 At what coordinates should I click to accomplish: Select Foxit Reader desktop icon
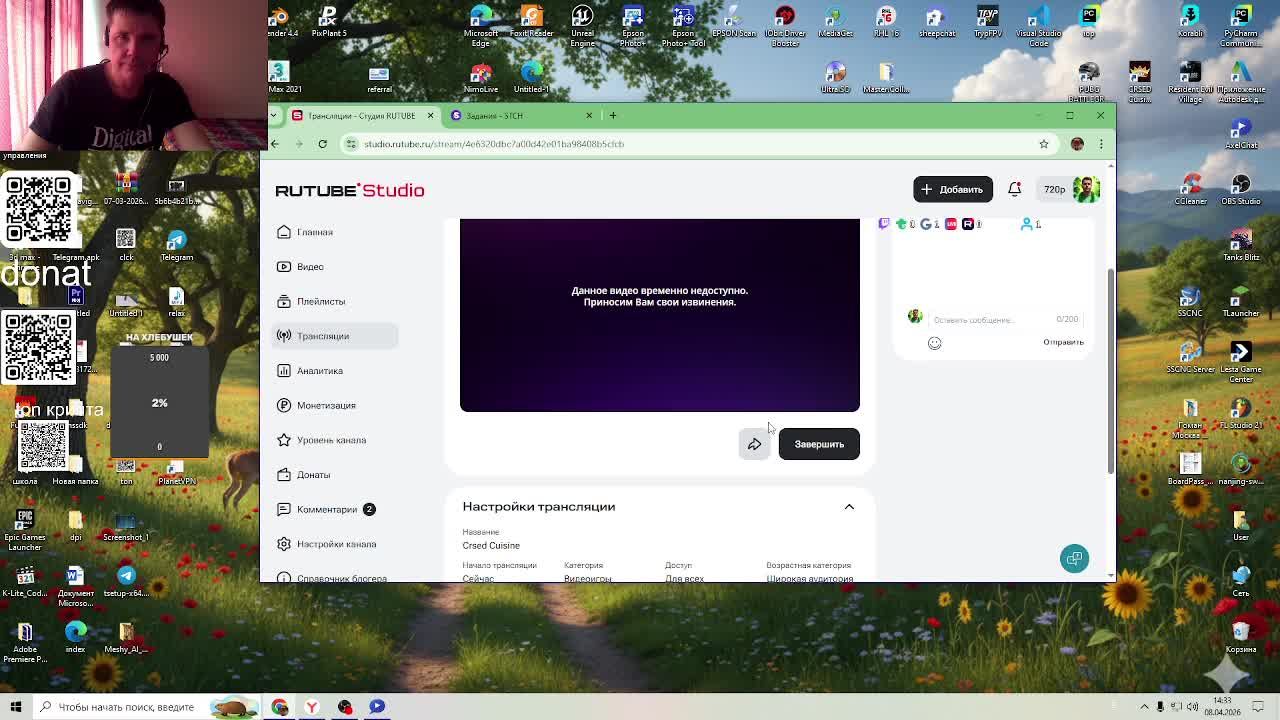(x=531, y=22)
